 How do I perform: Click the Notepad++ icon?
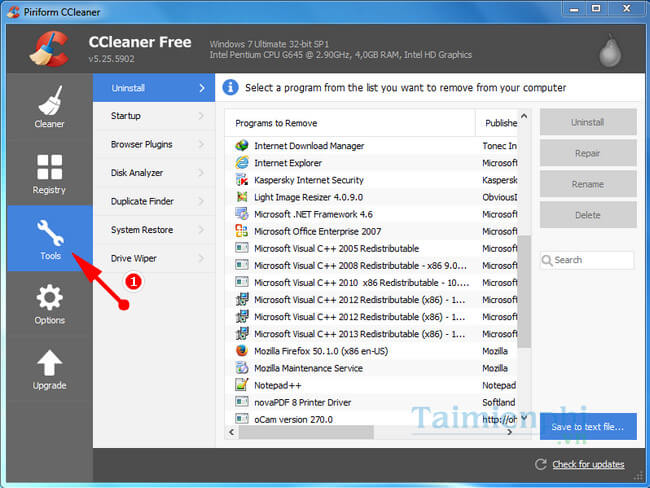point(242,385)
